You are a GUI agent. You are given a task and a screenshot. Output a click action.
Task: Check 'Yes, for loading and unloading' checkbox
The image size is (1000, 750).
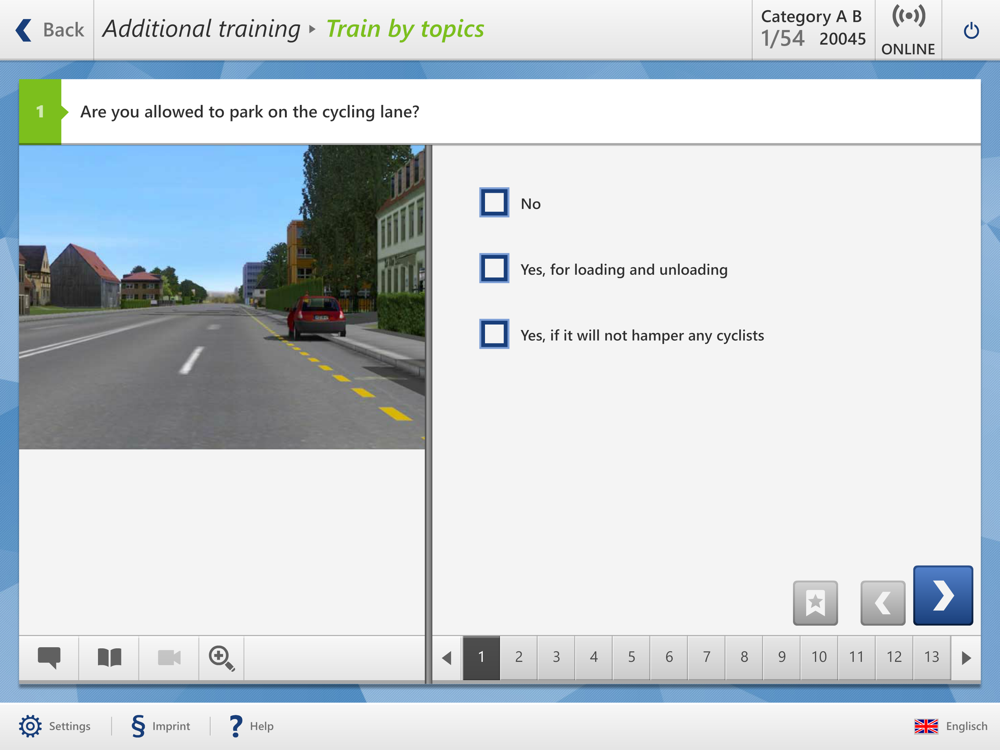point(494,268)
